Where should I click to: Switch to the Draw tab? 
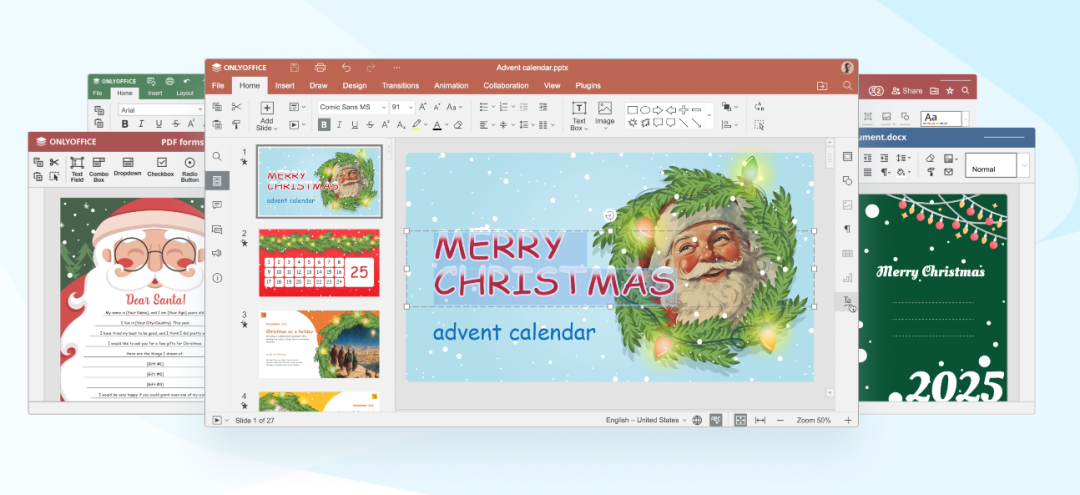[x=318, y=86]
